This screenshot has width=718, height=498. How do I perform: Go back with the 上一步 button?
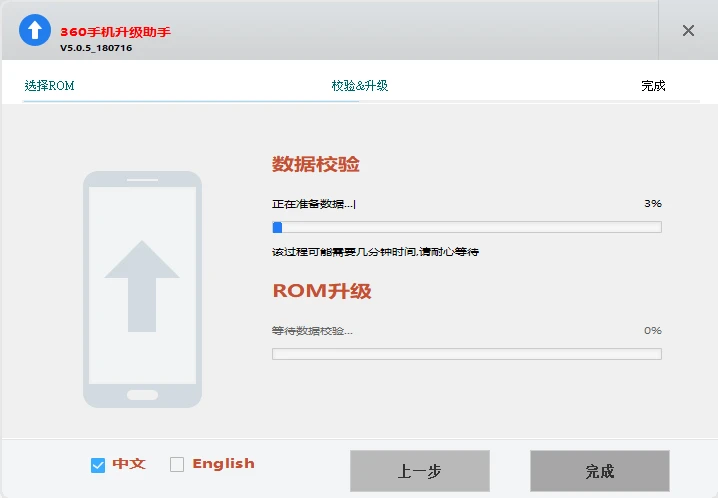point(420,471)
